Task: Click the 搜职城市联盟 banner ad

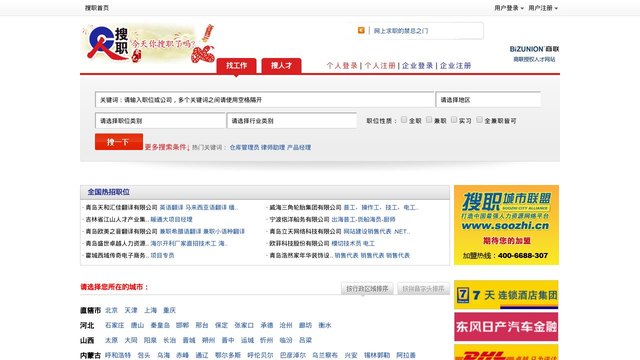Action: point(506,225)
